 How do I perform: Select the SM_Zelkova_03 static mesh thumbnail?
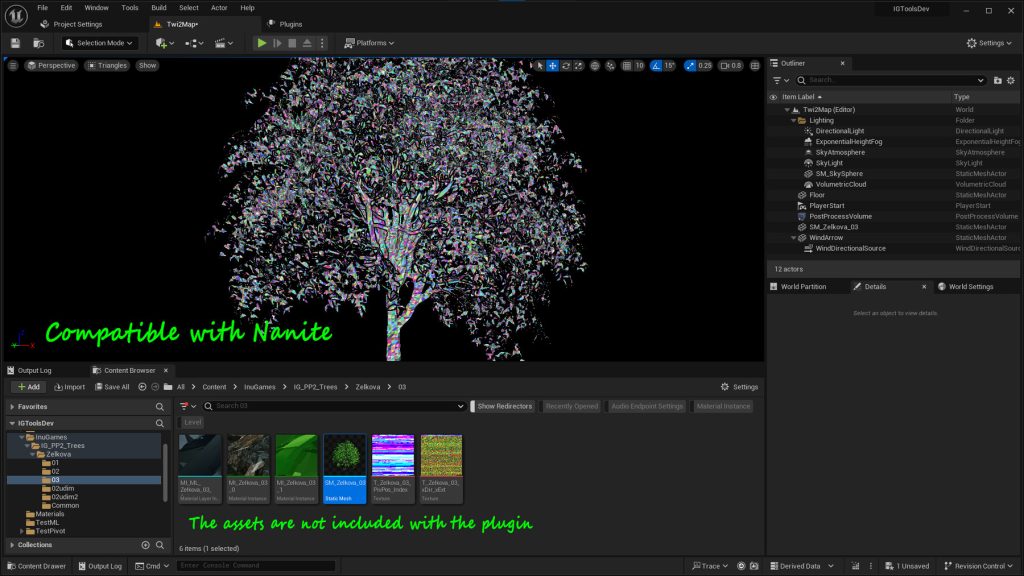(345, 468)
